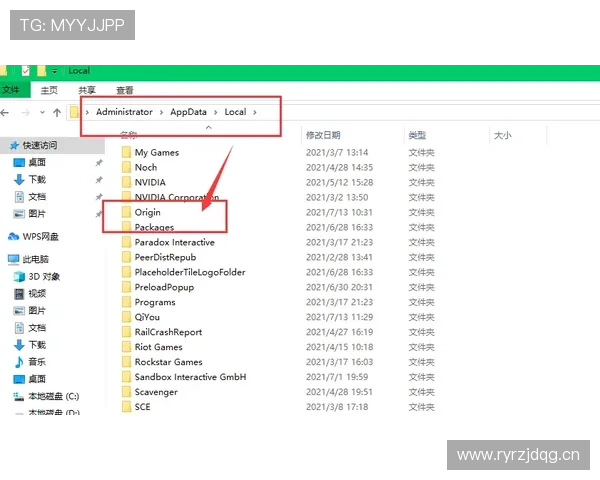Click Administrator in the address breadcrumb
600x480 pixels.
click(x=124, y=112)
